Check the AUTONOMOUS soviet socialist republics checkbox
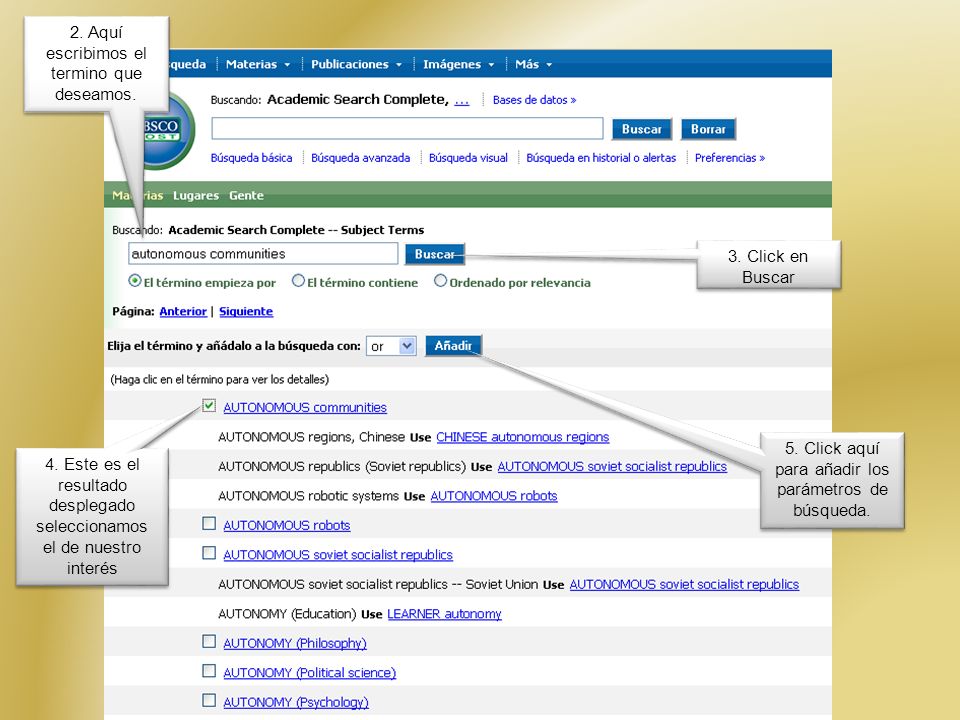The height and width of the screenshot is (720, 960). [209, 553]
